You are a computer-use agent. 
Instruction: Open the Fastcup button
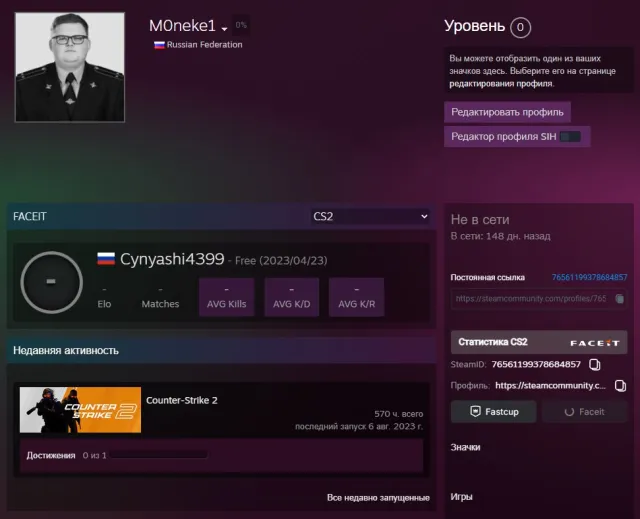(x=493, y=412)
